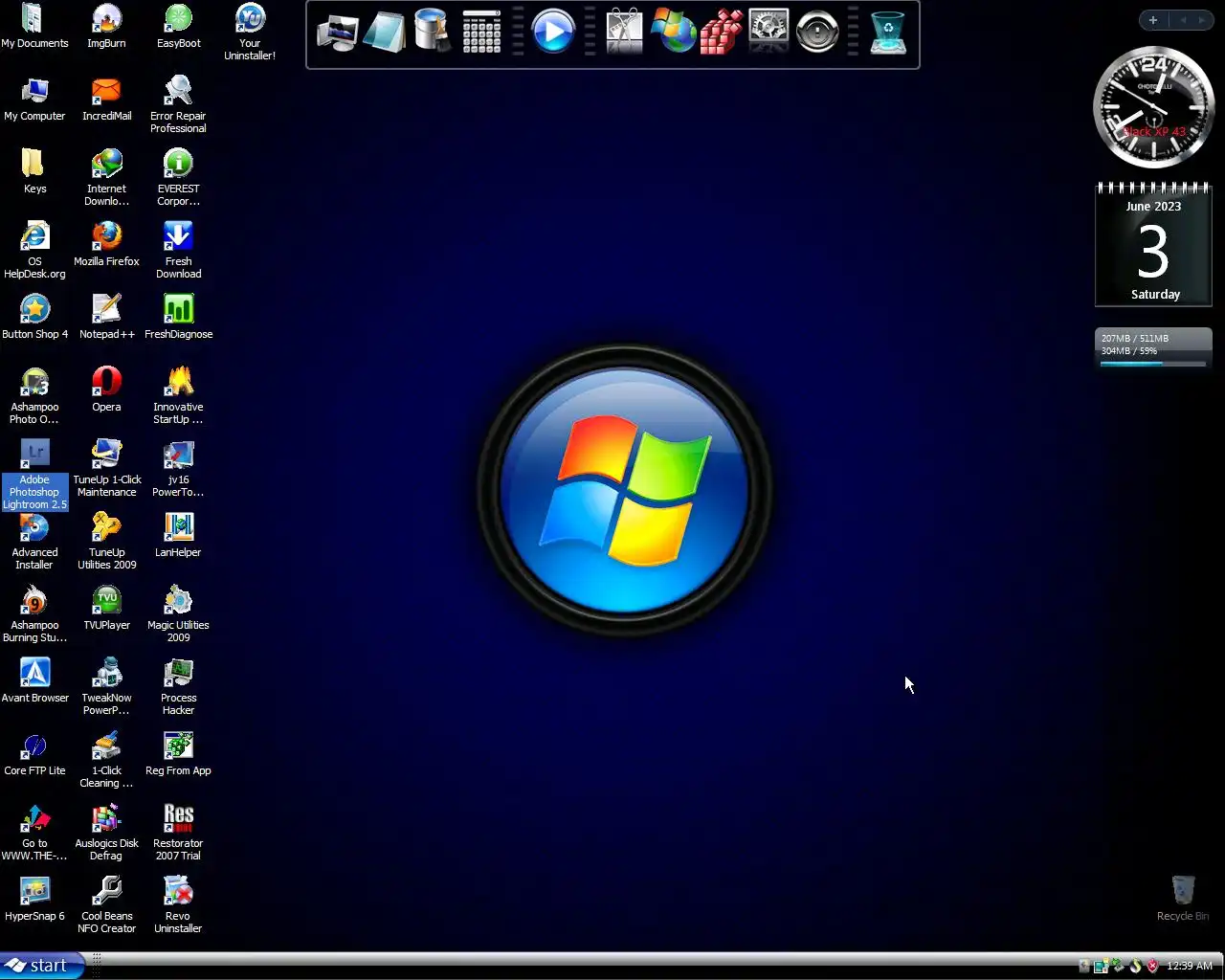Select the Process Hacker shortcut
This screenshot has width=1225, height=980.
click(x=178, y=687)
